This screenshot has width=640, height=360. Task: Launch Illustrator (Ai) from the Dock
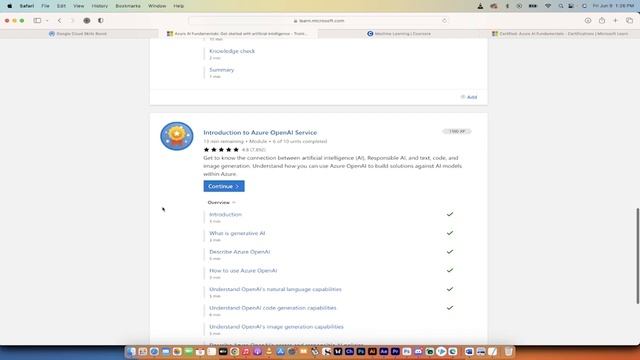coord(372,351)
